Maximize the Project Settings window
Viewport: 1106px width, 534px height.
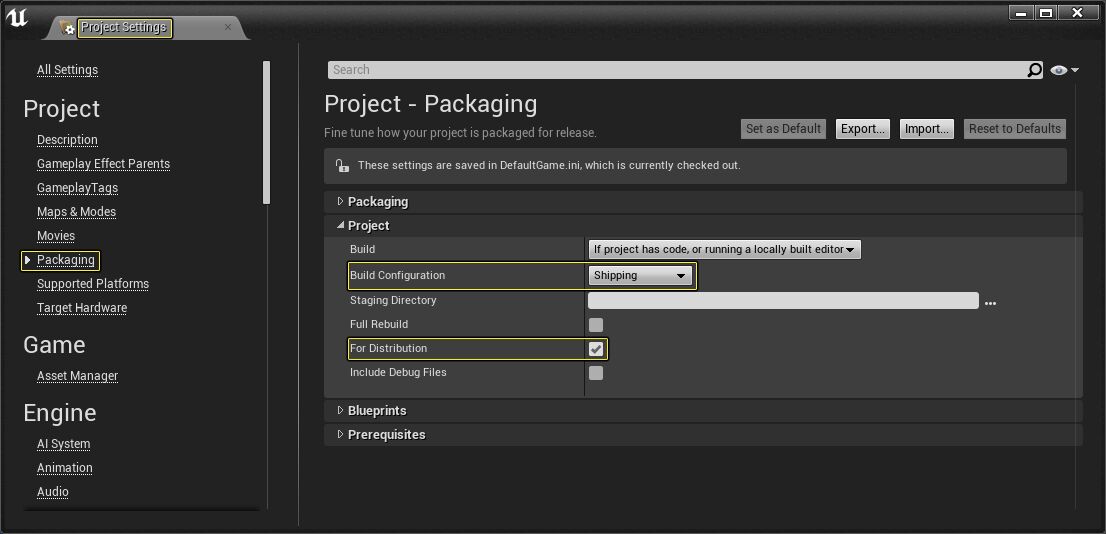tap(1047, 13)
